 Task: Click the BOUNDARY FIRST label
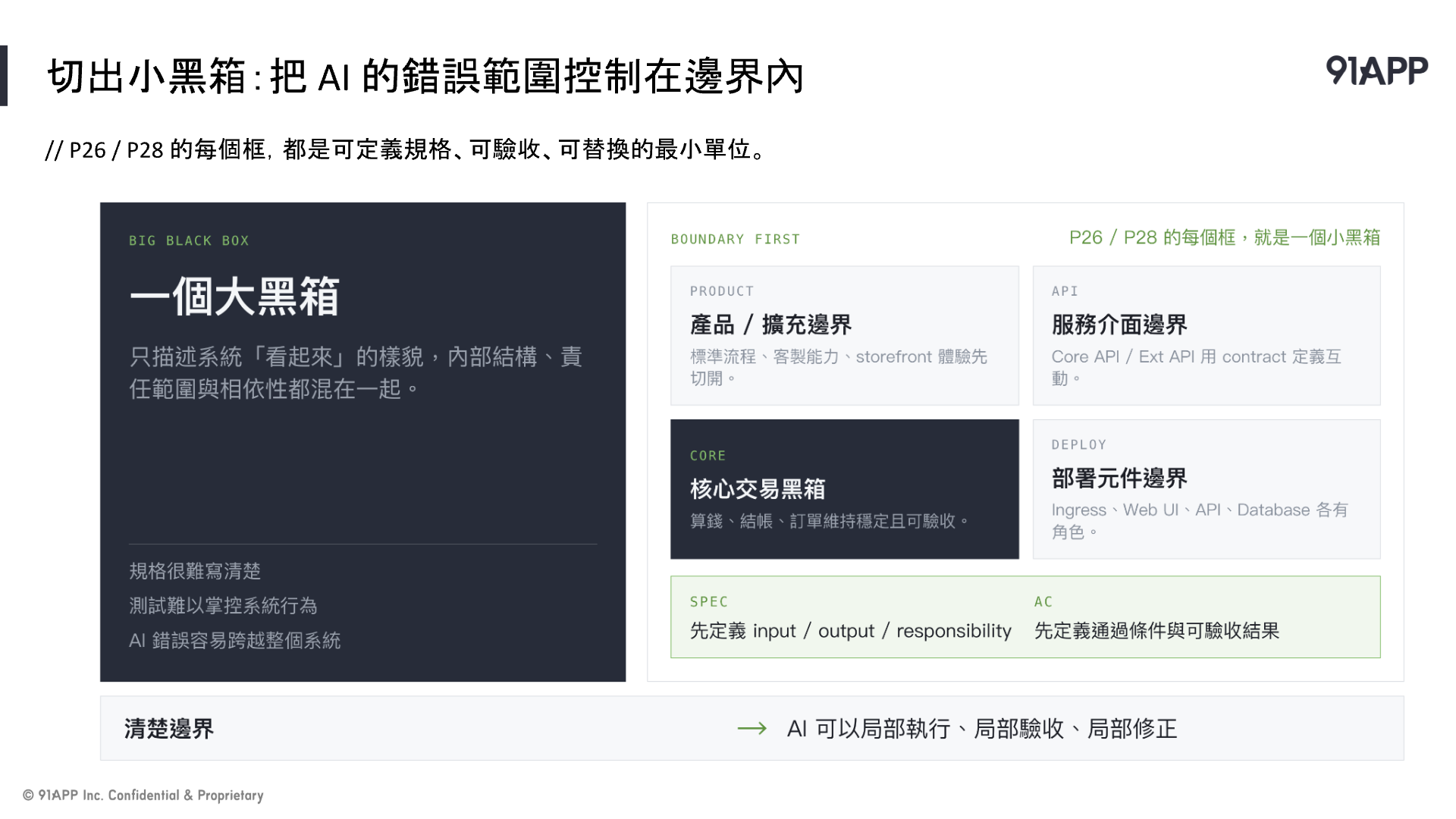(x=736, y=239)
